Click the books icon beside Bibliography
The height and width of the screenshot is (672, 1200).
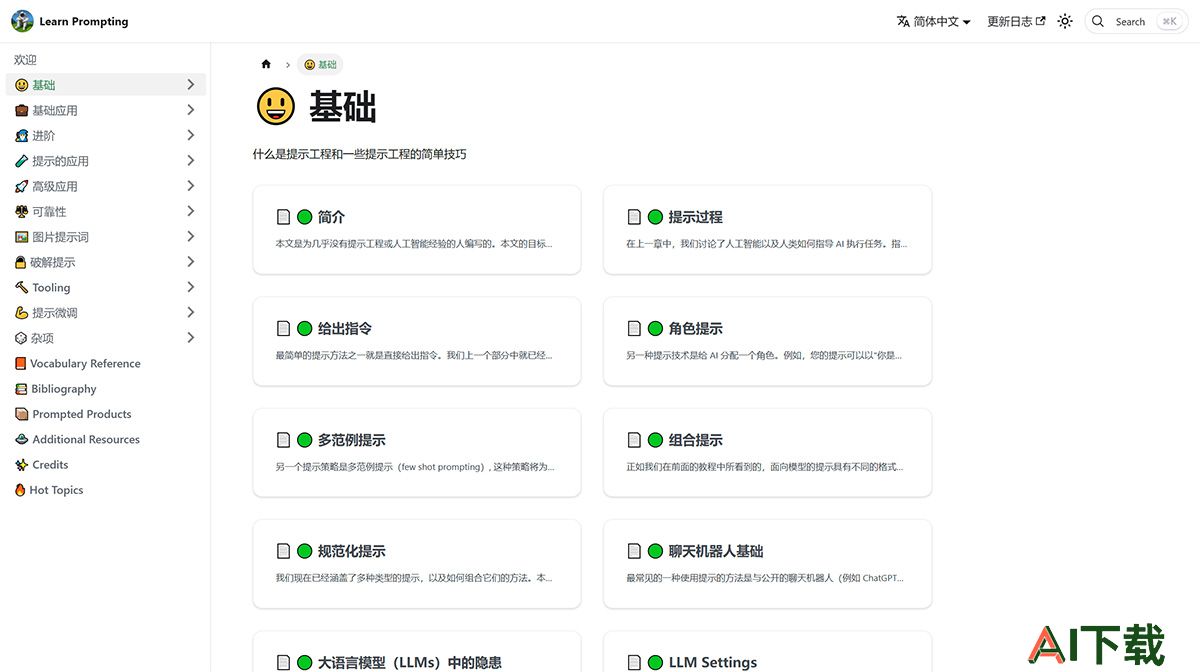pos(21,389)
